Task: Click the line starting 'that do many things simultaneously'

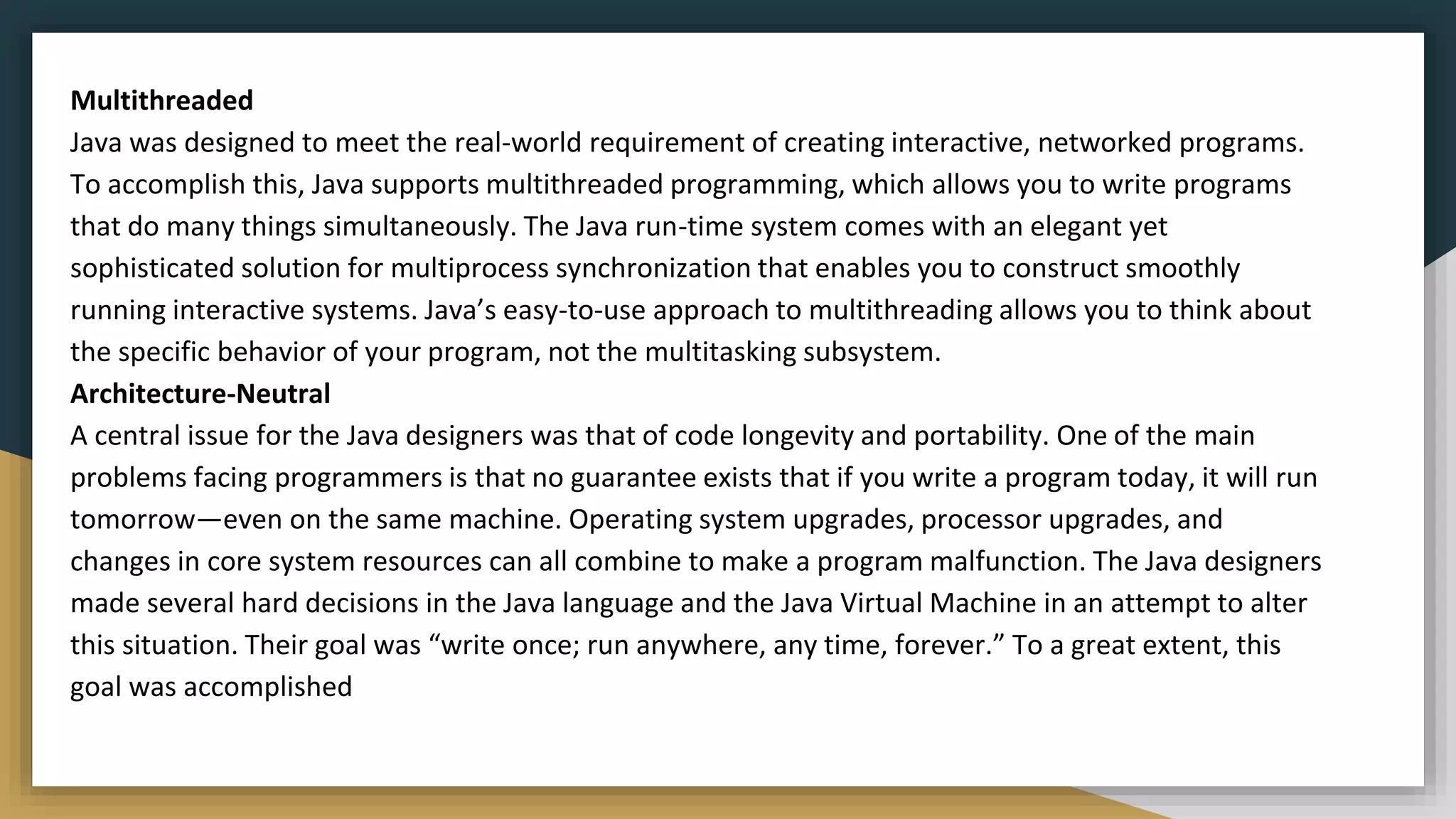Action: point(619,227)
